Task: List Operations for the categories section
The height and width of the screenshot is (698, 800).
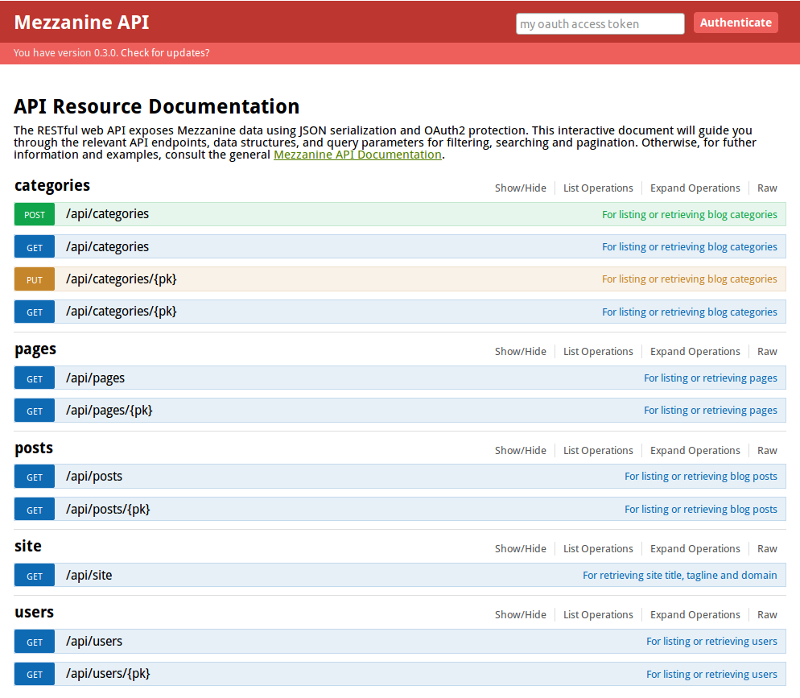Action: (598, 188)
